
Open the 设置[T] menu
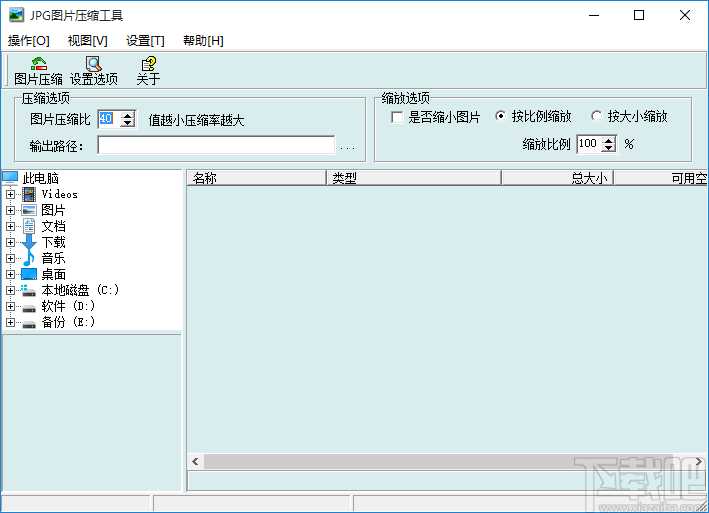click(145, 40)
